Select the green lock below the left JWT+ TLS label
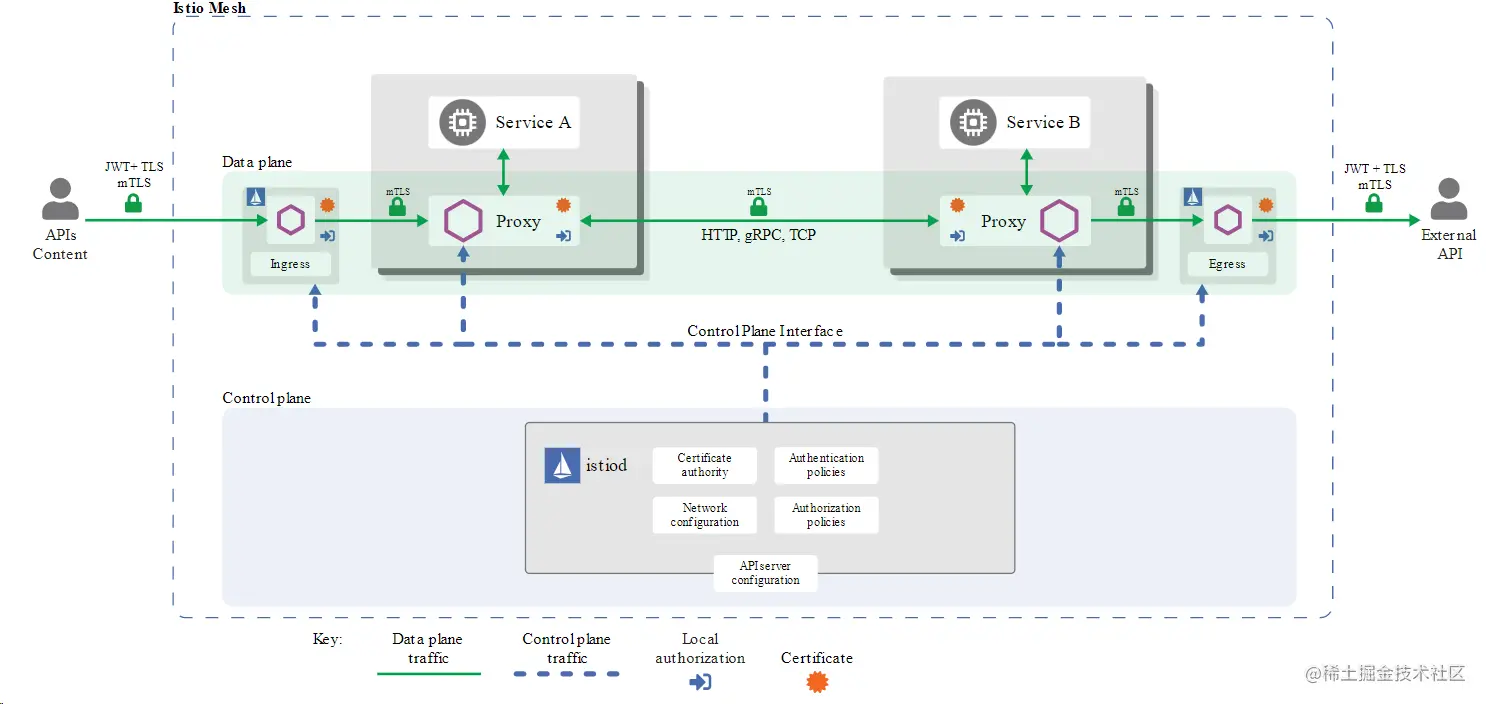 132,203
